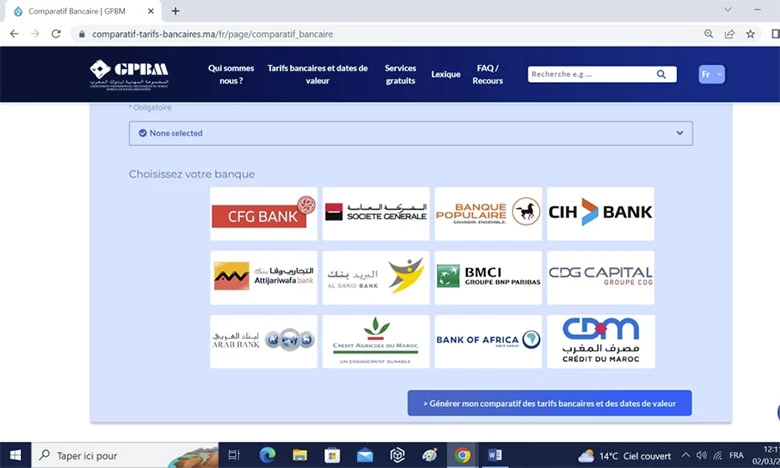This screenshot has width=780, height=468.
Task: Pick the Banque Populaire logo
Action: (488, 214)
